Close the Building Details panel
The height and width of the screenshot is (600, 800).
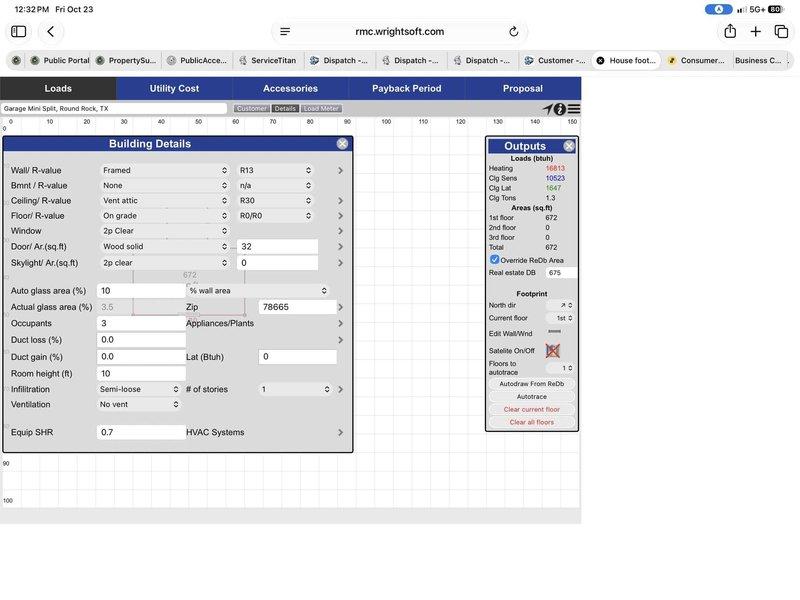342,144
